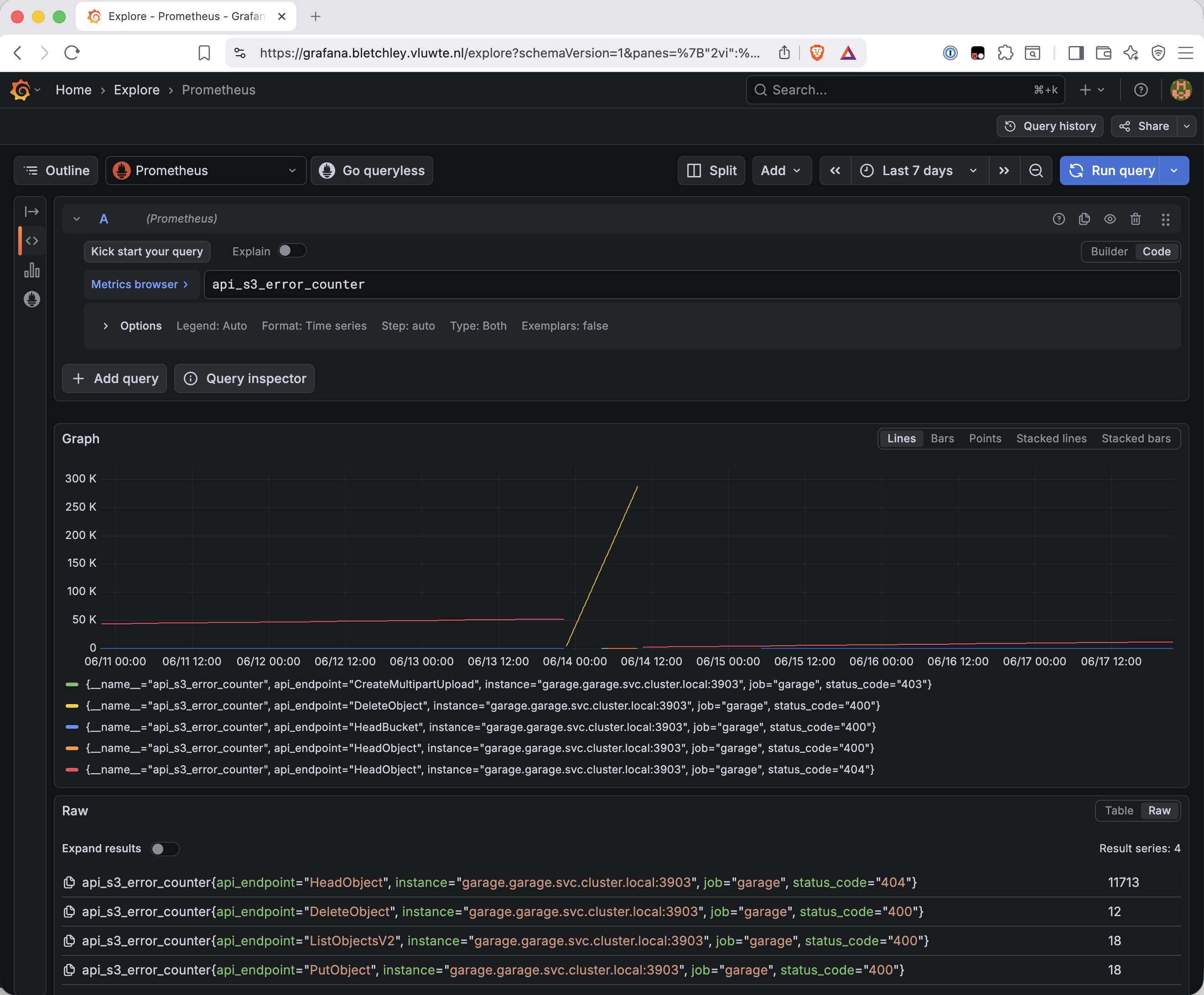Open the Share options dropdown arrow
Screen dimensions: 1204x995
pyautogui.click(x=1187, y=126)
